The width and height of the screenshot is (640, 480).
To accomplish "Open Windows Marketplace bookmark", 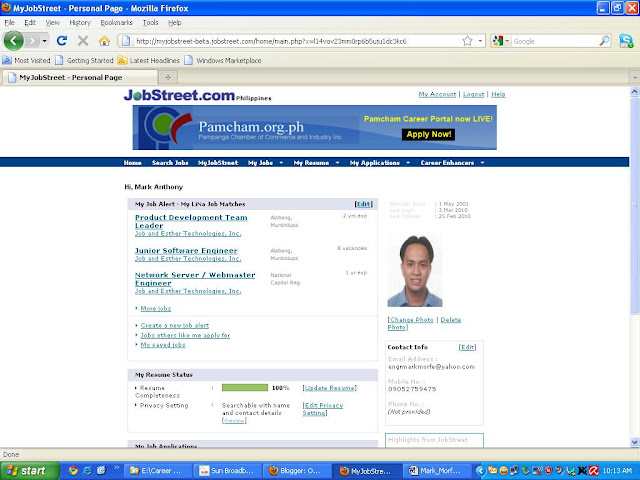I will click(223, 60).
